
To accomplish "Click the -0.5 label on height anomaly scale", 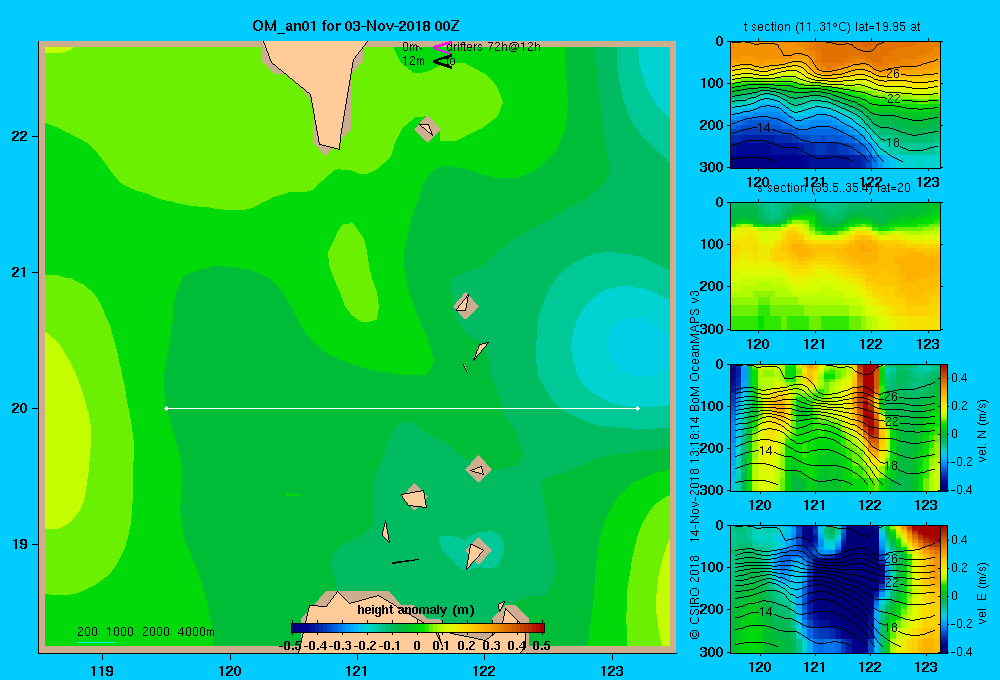I will pyautogui.click(x=291, y=646).
